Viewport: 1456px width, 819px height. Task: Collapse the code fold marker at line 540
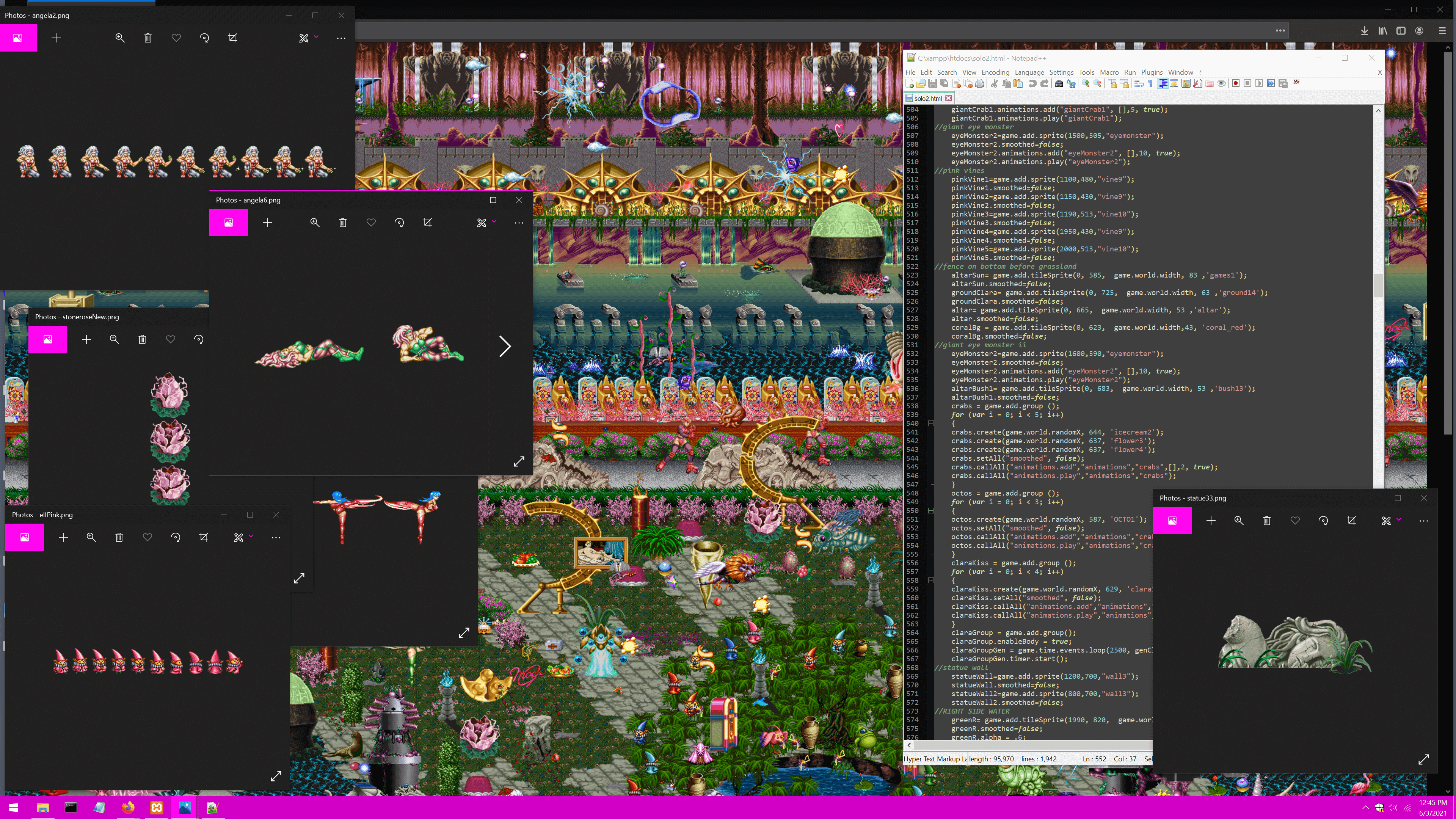point(930,424)
